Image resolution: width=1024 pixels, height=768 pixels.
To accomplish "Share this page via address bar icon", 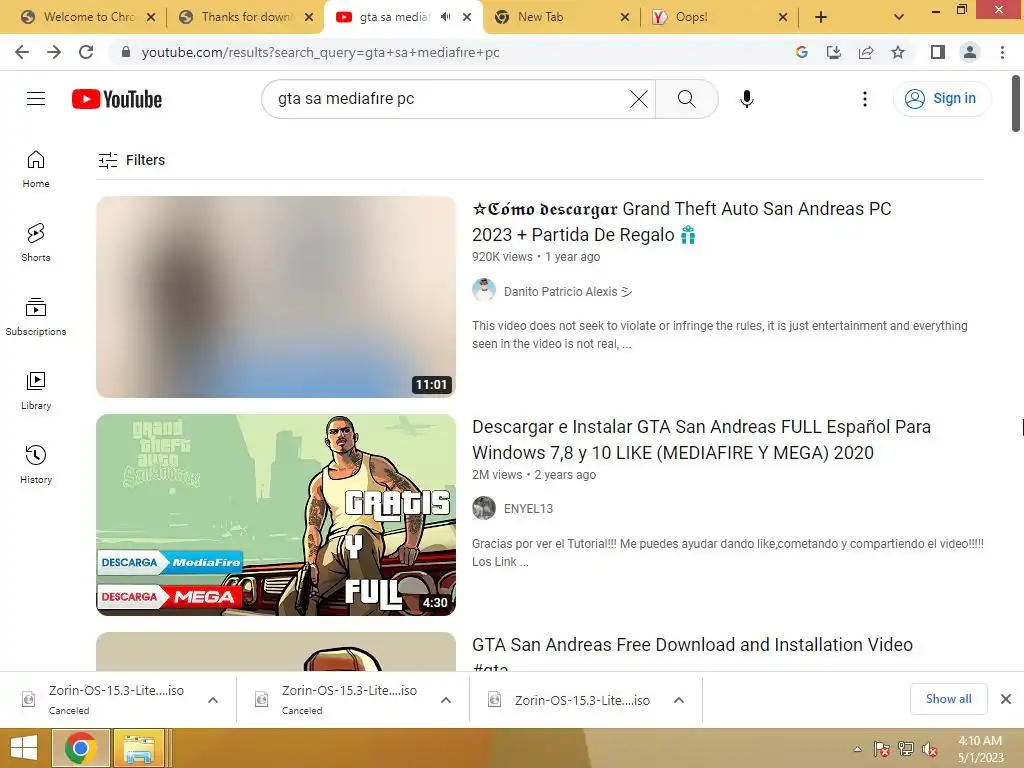I will coord(866,52).
